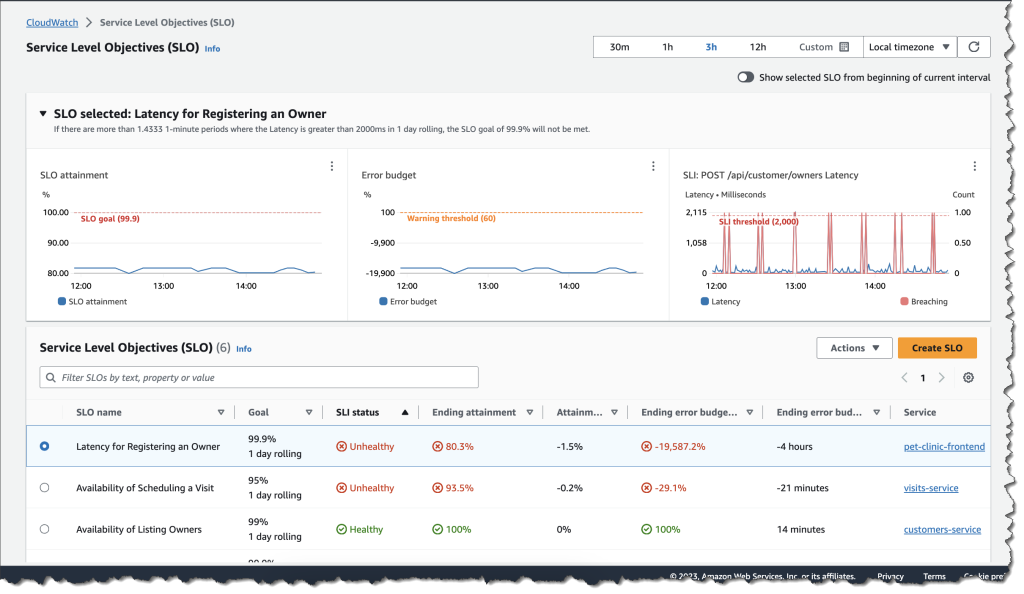Image resolution: width=1024 pixels, height=594 pixels.
Task: Collapse the SLO selected section
Action: 43,114
